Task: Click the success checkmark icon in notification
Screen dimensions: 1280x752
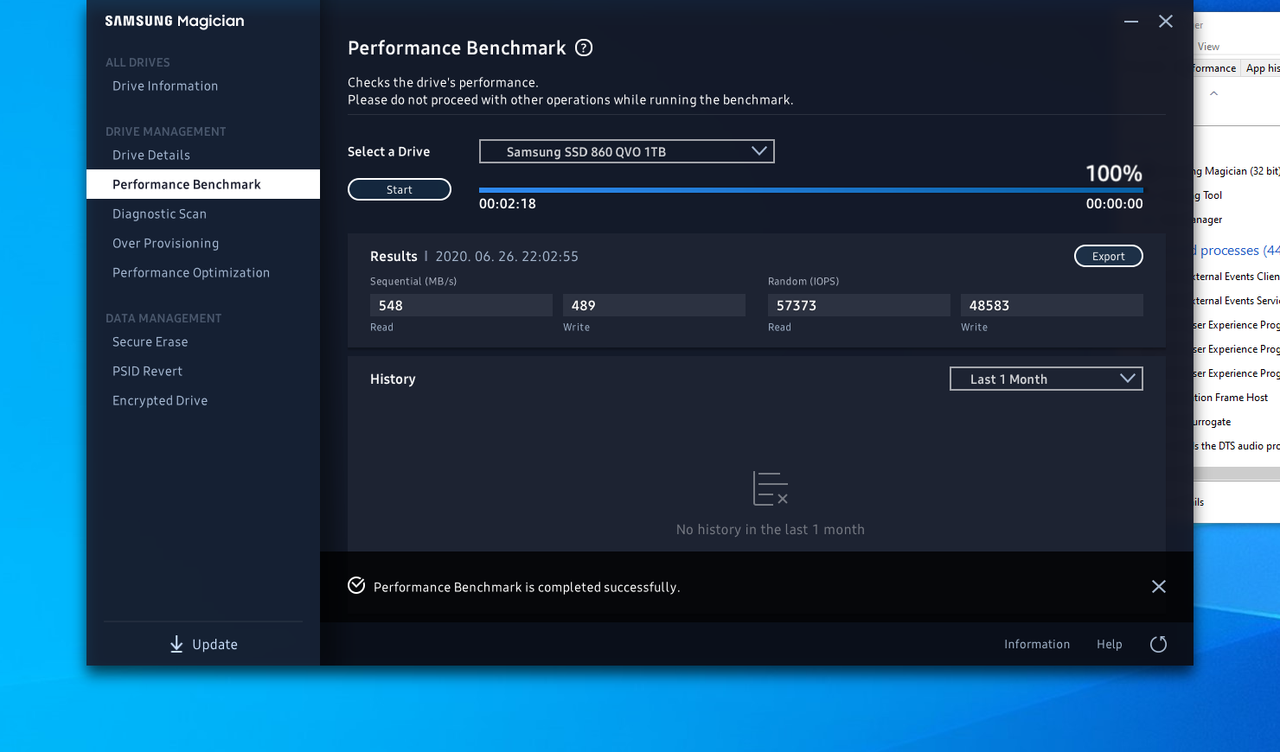Action: tap(356, 585)
